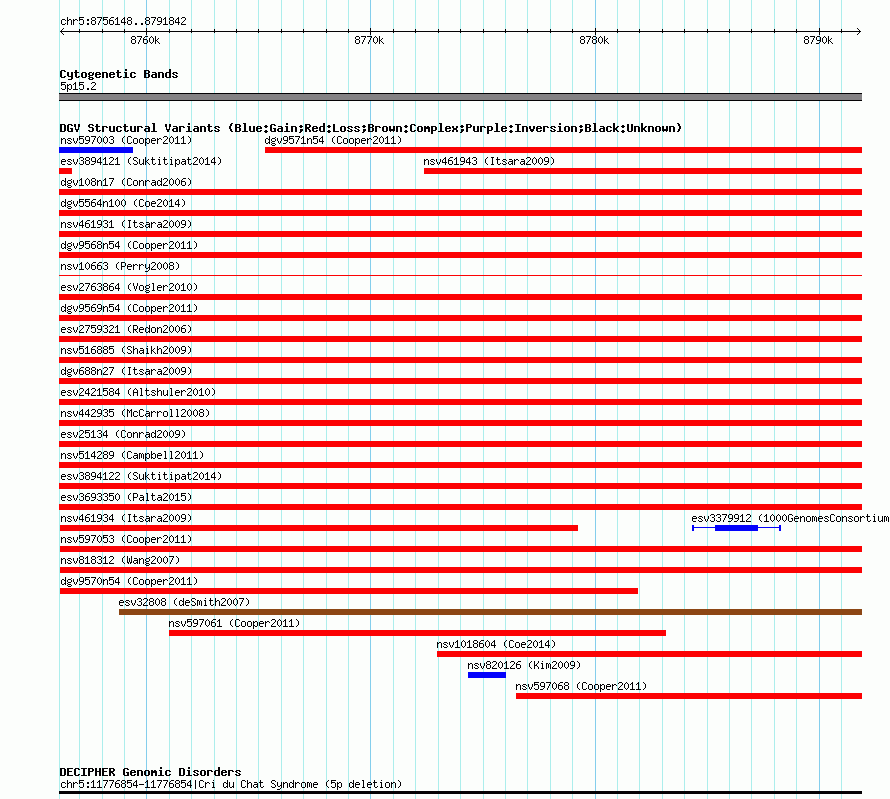Select dgv9569n54 (Cooper2011) label
Viewport: 890px width, 799px height.
tap(129, 308)
